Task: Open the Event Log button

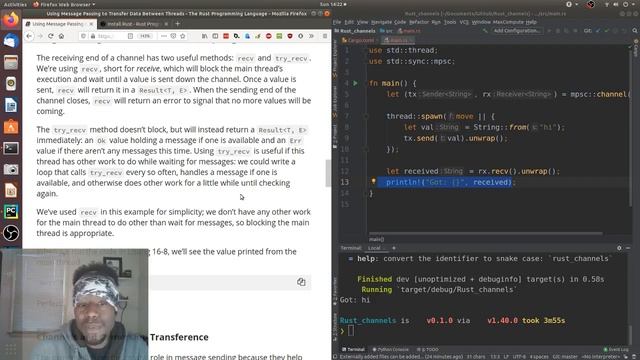Action: 616,349
